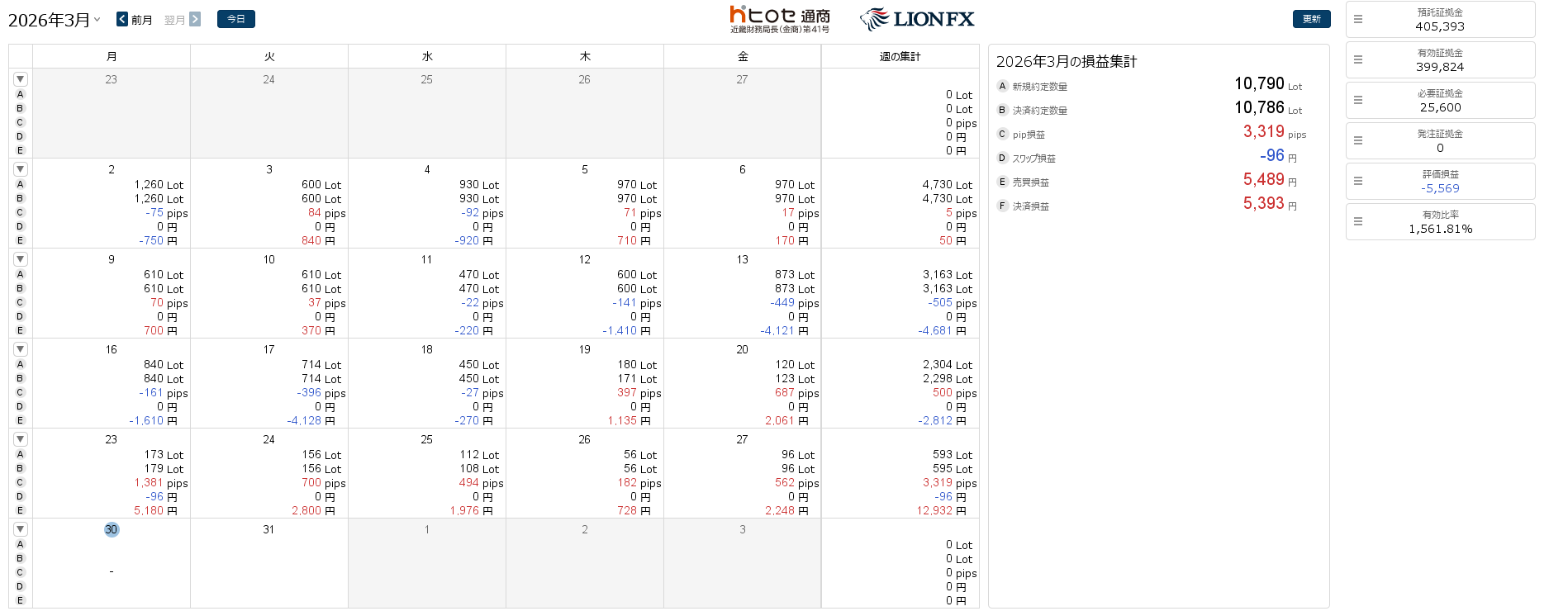Click the drag handle on 有効証拠金 panel
1568x611 pixels.
point(1358,59)
